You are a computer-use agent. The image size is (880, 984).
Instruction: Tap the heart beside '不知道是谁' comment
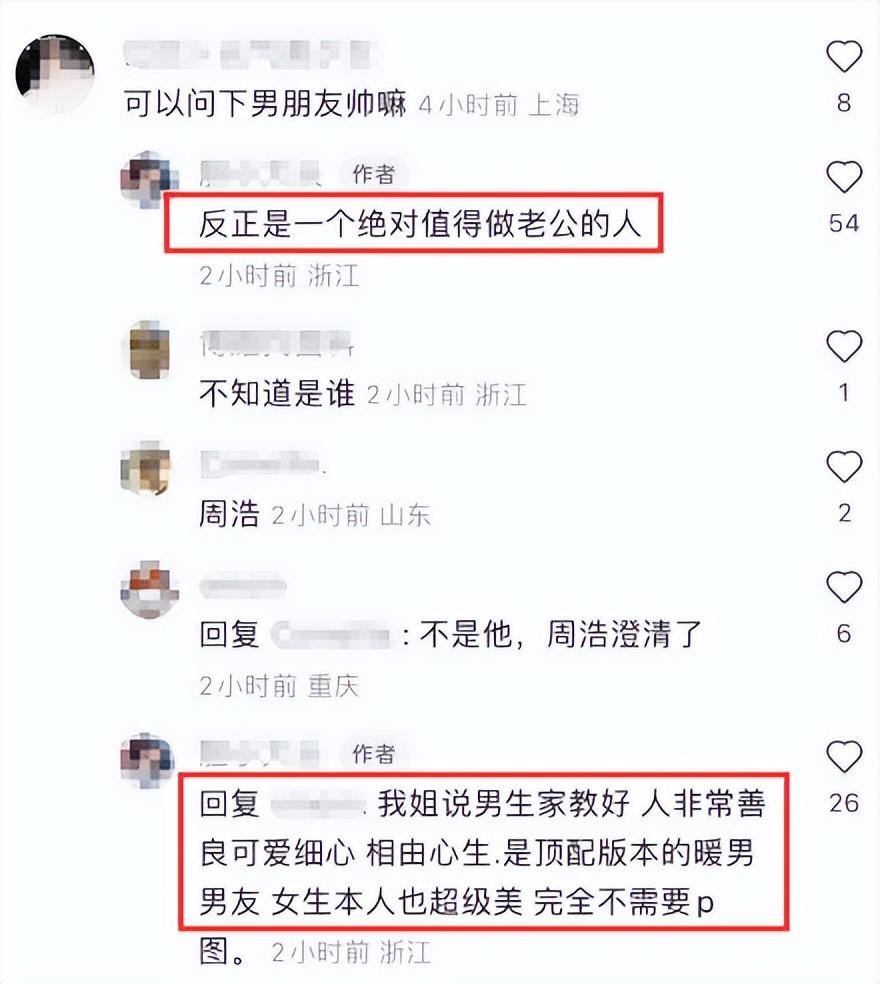844,346
